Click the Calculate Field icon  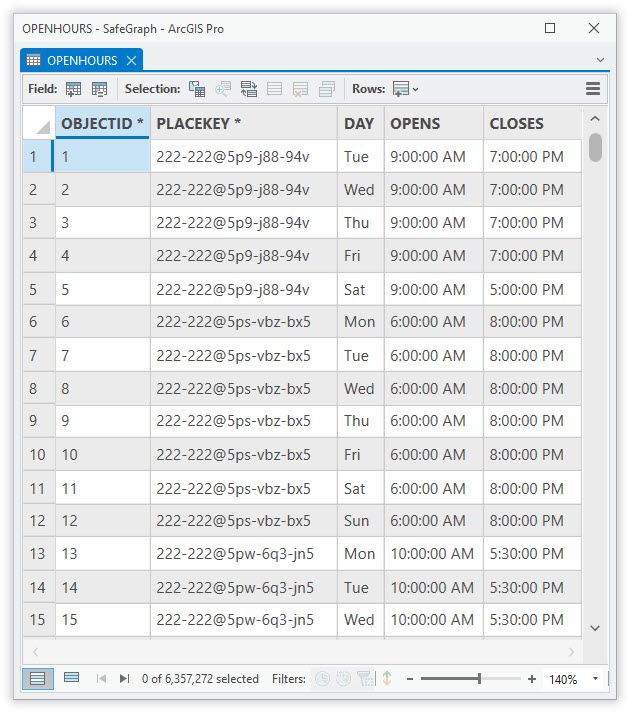[x=99, y=89]
